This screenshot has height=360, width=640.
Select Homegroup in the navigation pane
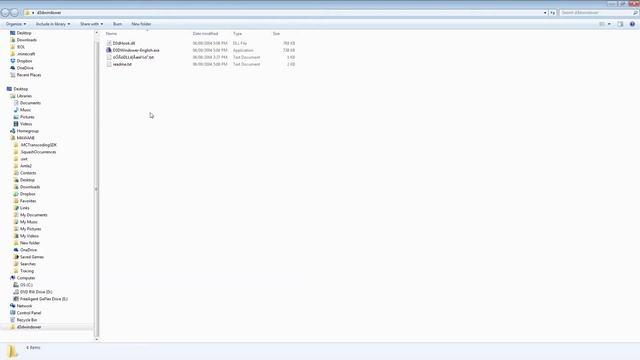pyautogui.click(x=28, y=131)
